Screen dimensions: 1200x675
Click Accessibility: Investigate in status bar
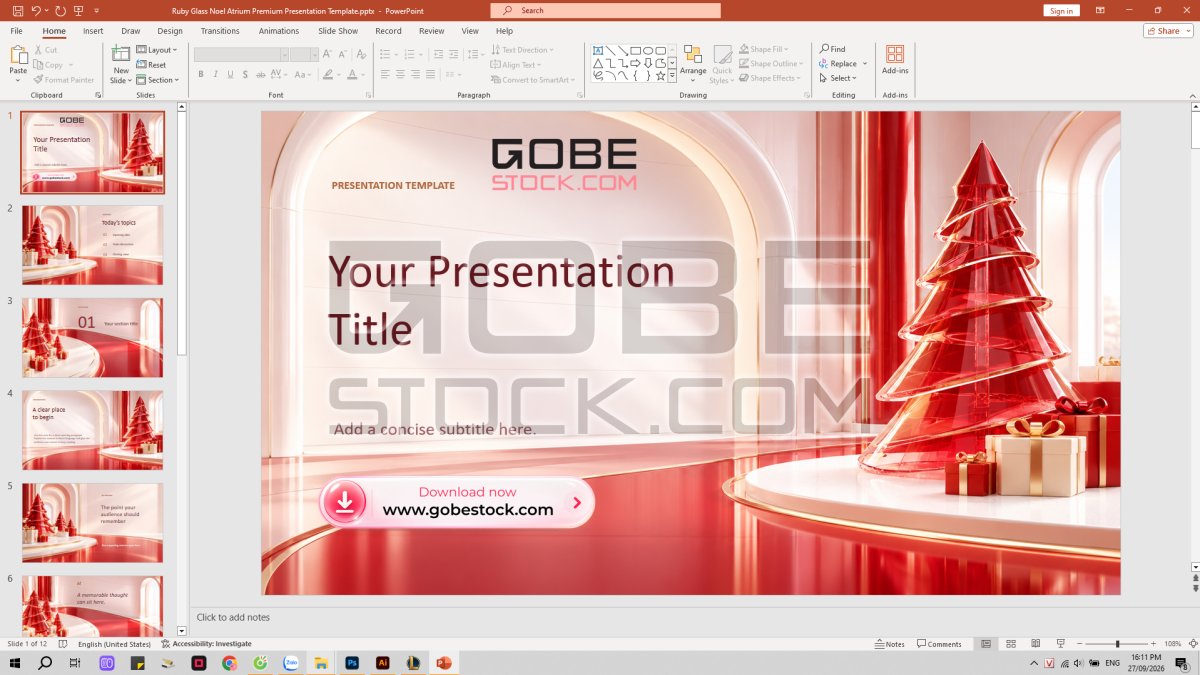click(206, 644)
